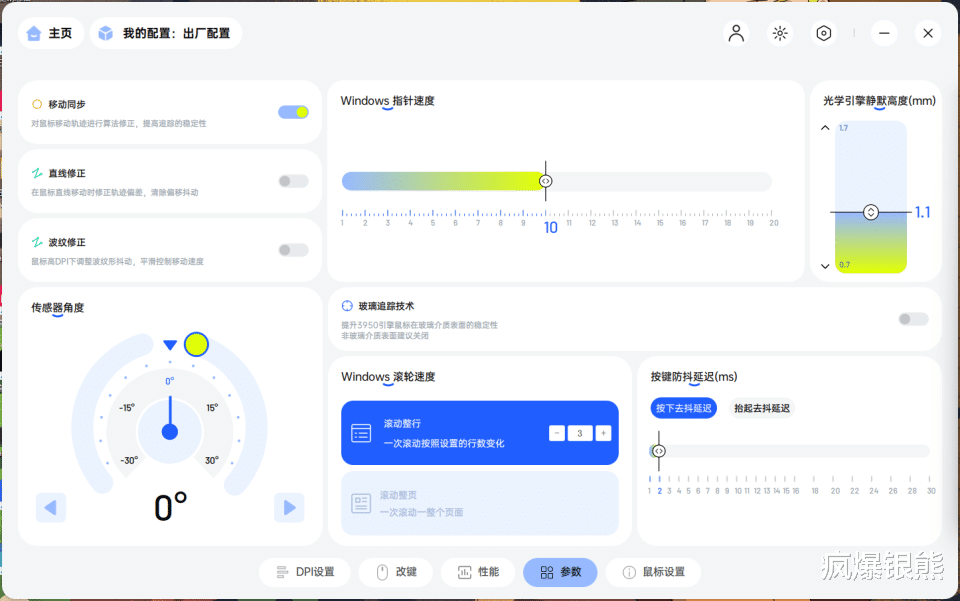Minimize the mouse software window
960x601 pixels.
click(884, 33)
